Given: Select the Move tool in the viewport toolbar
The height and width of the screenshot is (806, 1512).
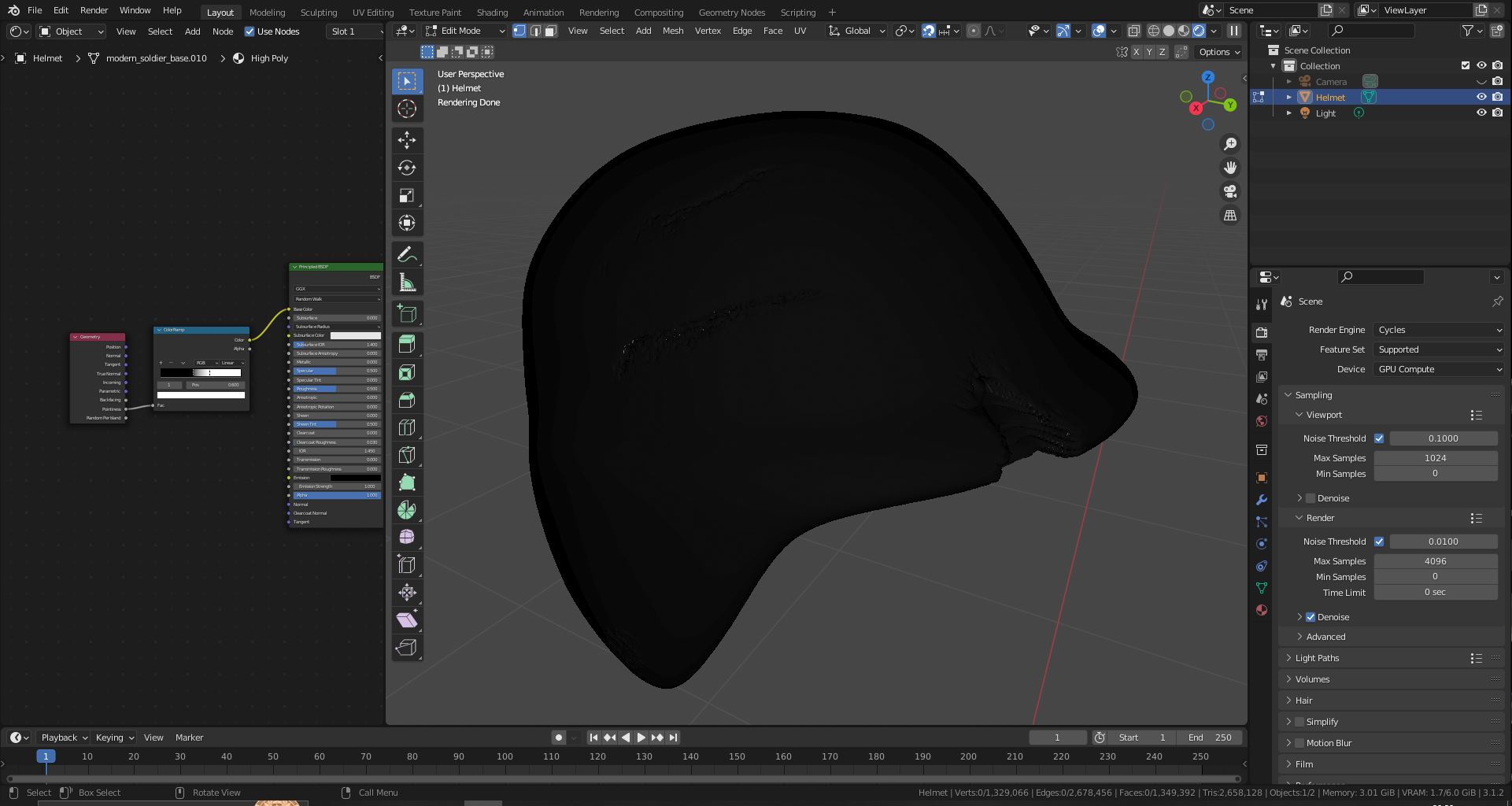Looking at the screenshot, I should pos(407,140).
